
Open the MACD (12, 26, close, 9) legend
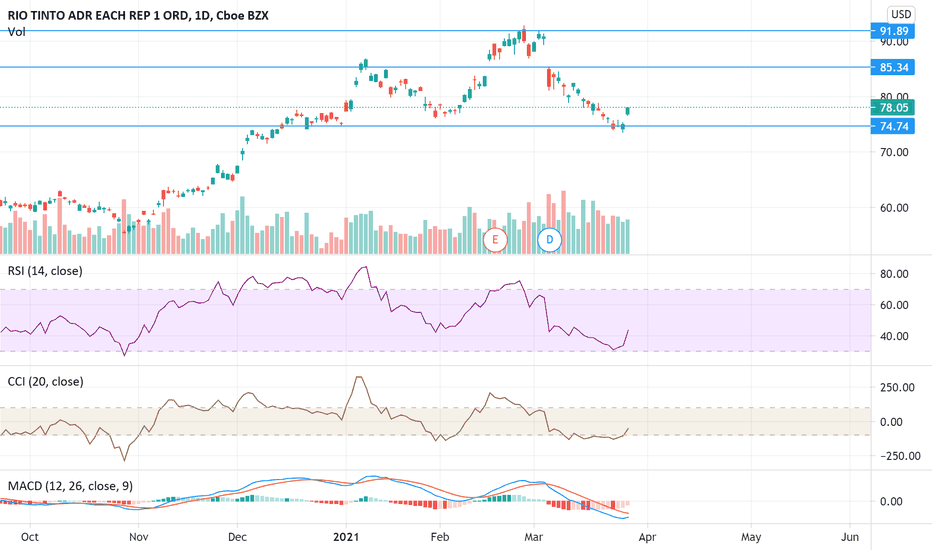(70, 486)
